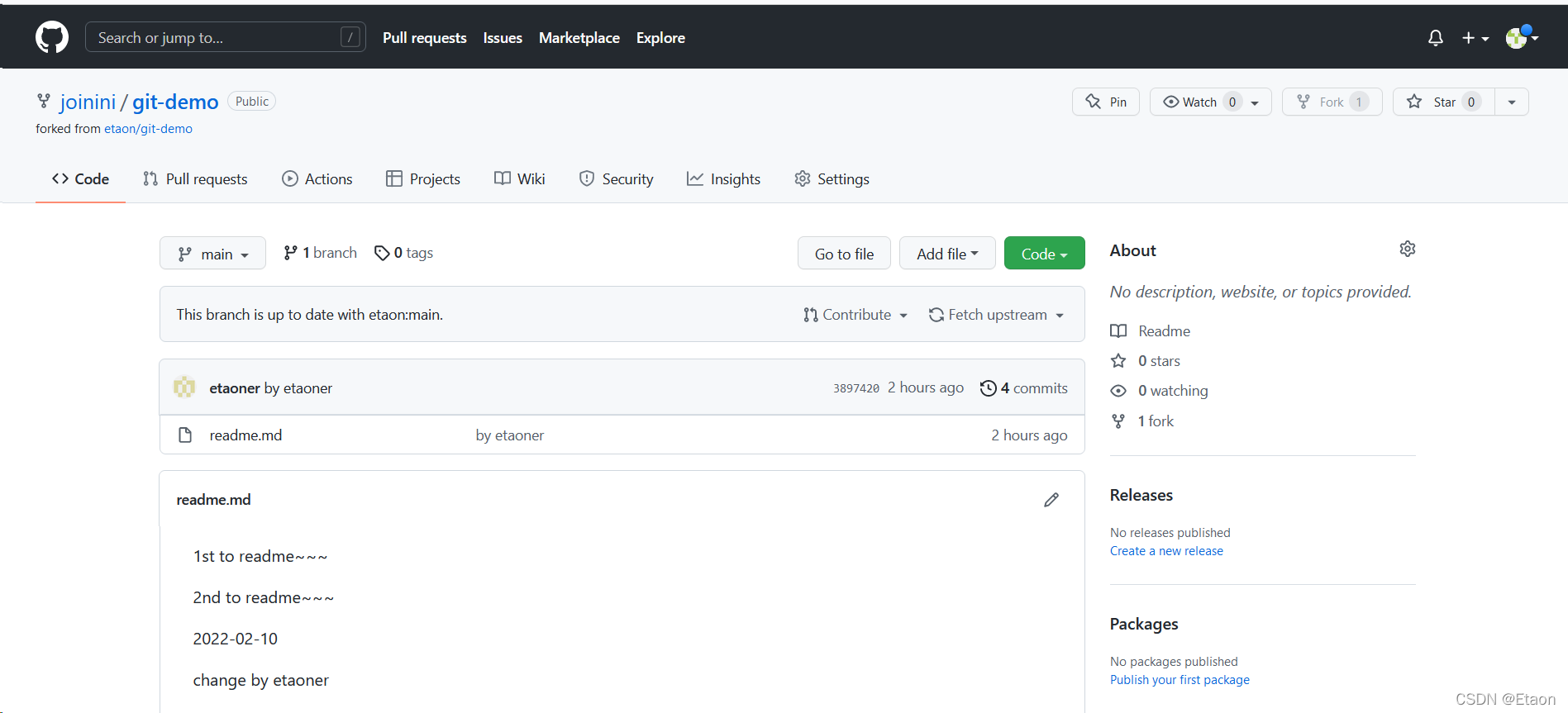The height and width of the screenshot is (713, 1568).
Task: Select the Code tab
Action: [x=80, y=179]
